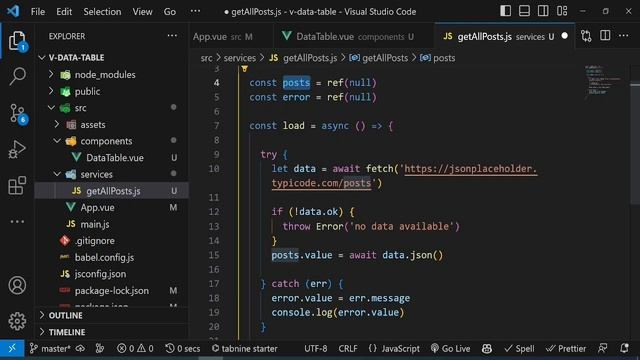Open notifications bell icon

(624, 349)
